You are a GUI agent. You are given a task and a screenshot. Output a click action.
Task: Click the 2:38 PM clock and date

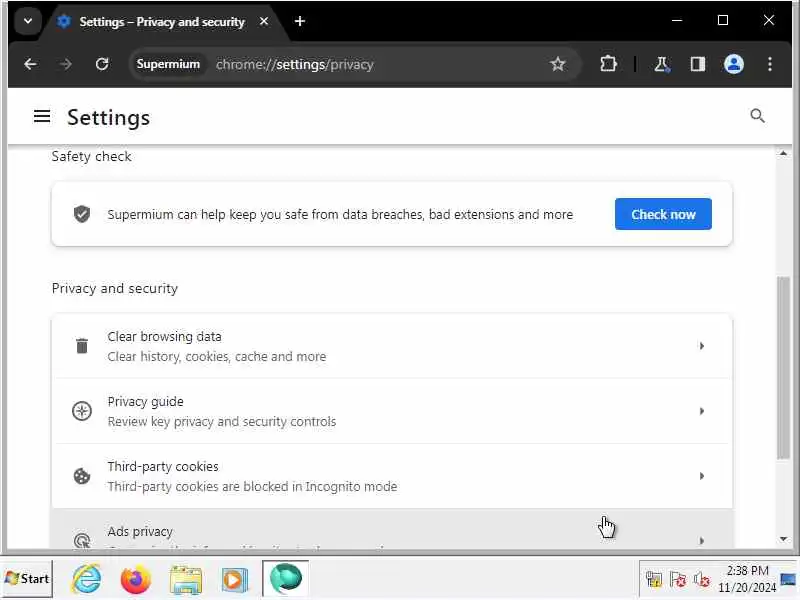747,579
